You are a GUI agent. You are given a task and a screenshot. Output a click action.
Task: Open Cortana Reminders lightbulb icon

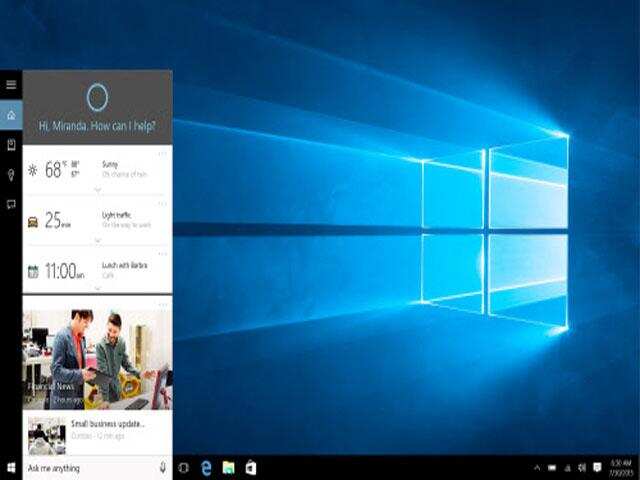[x=11, y=175]
